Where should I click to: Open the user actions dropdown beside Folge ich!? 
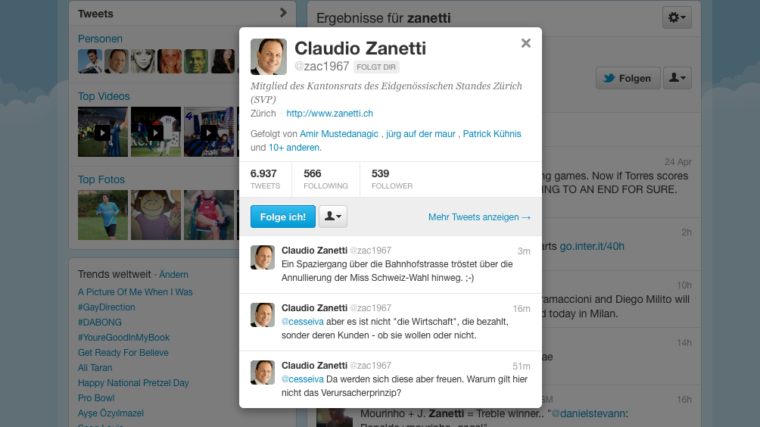[333, 216]
